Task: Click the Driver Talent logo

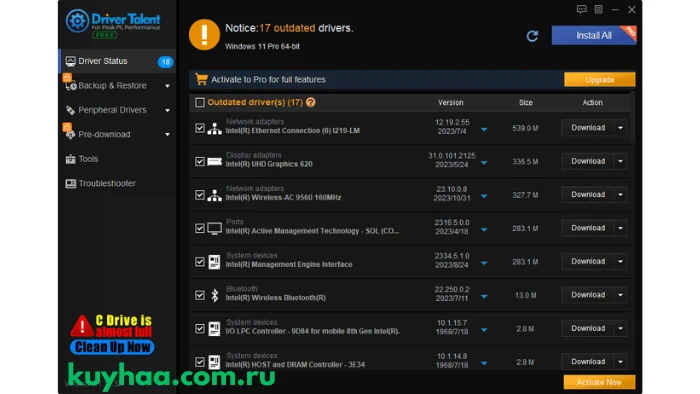Action: click(x=113, y=23)
